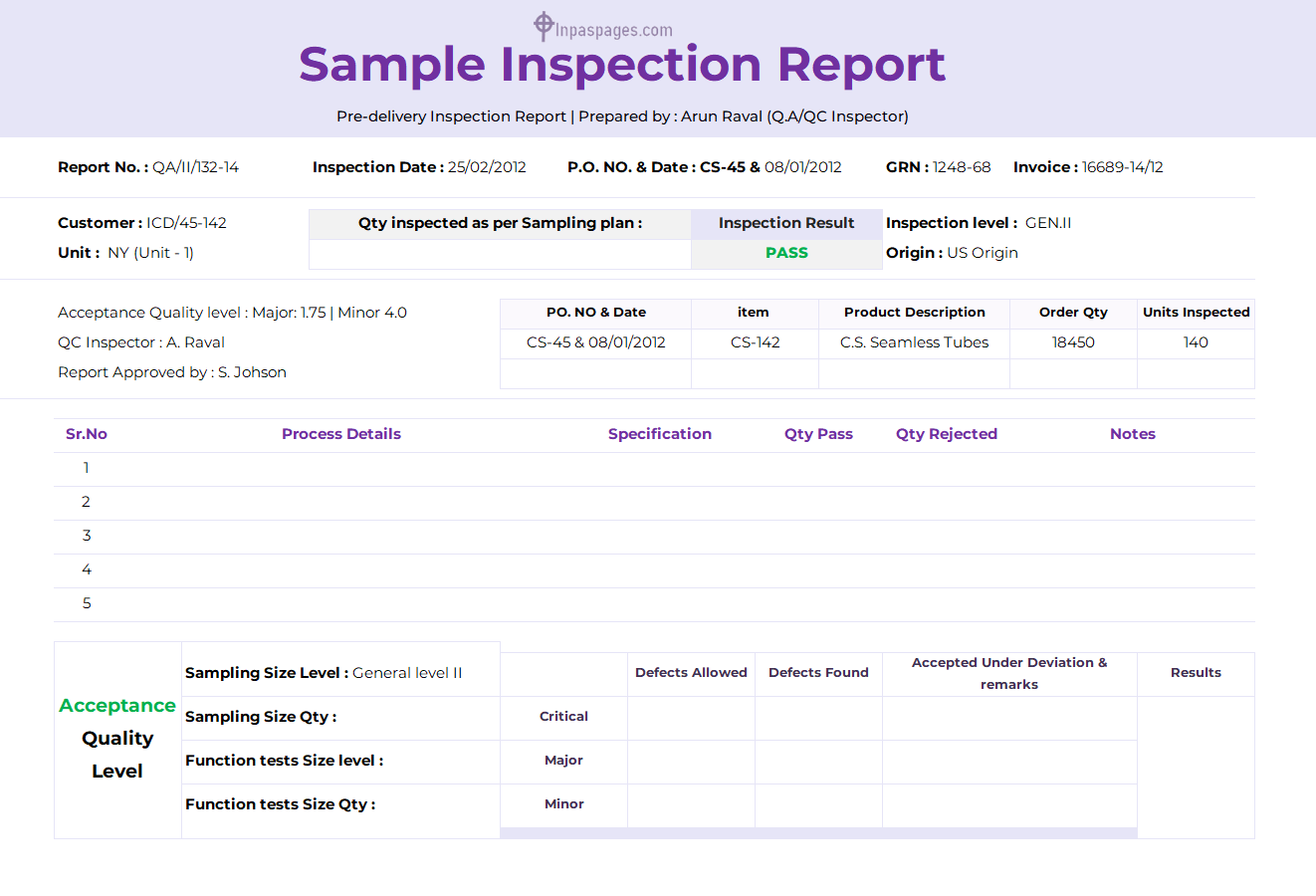Screen dimensions: 1316x896
Task: Click the Inspection Date 25/02/2012 value
Action: [x=488, y=167]
